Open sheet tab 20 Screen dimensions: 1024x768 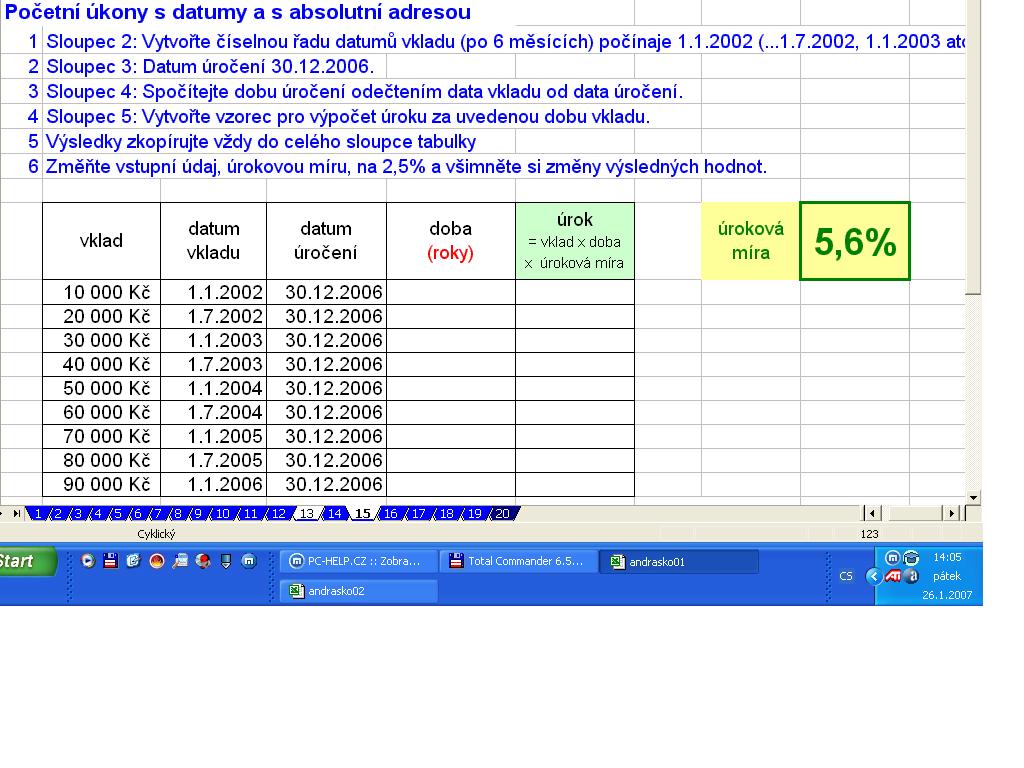point(502,513)
